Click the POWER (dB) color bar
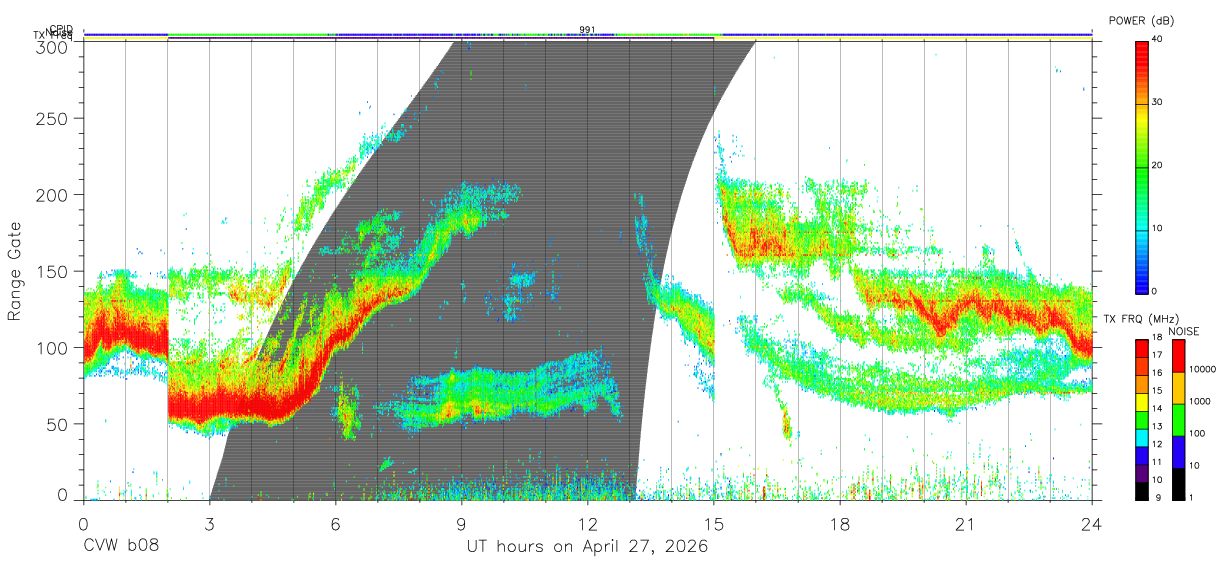Image resolution: width=1228 pixels, height=567 pixels. (x=1142, y=166)
